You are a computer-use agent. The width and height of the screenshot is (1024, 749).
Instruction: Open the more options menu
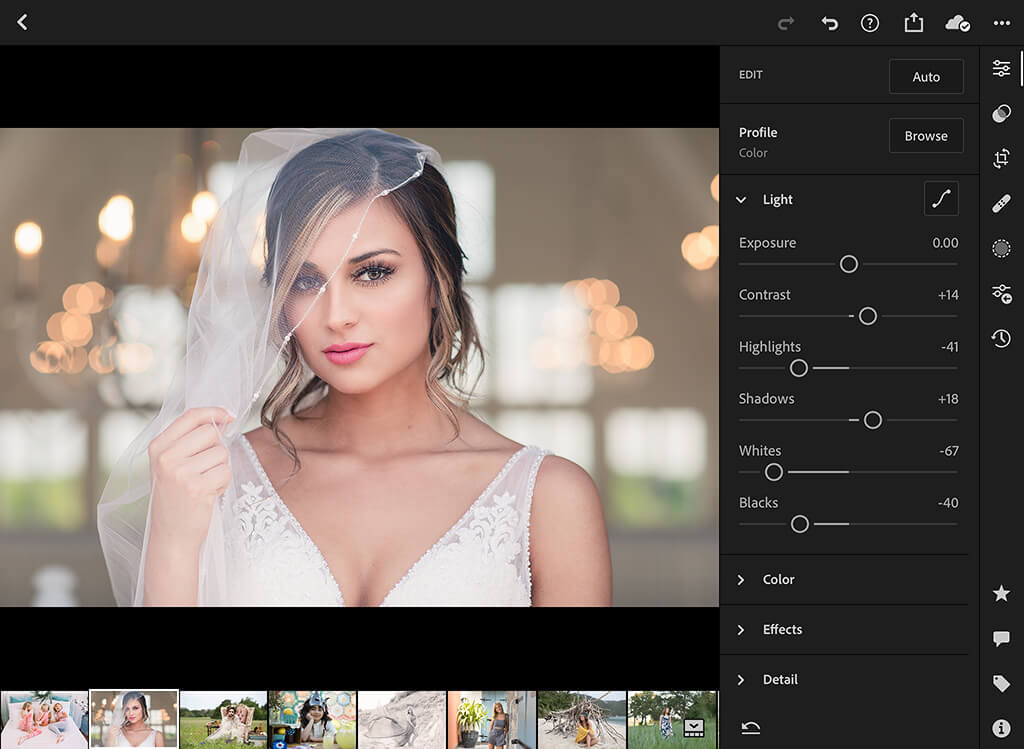999,23
